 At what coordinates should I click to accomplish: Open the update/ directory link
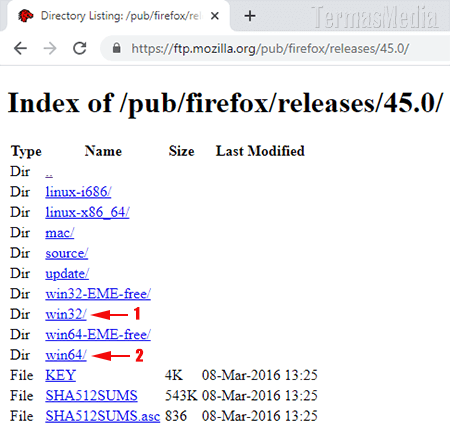point(67,274)
